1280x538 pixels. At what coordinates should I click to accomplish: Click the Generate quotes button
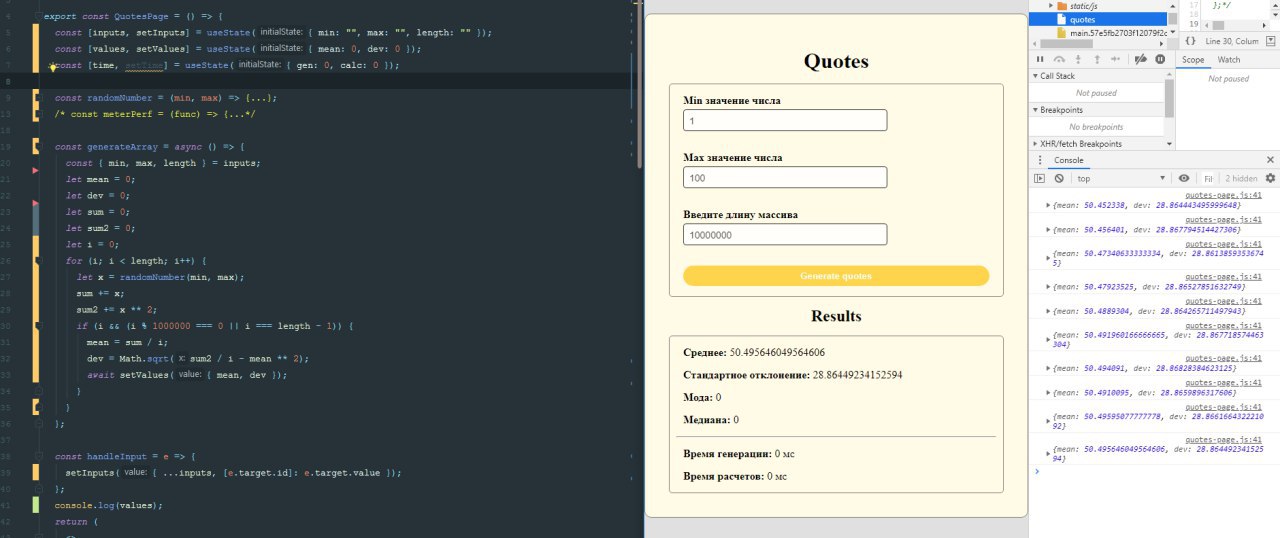(x=836, y=276)
